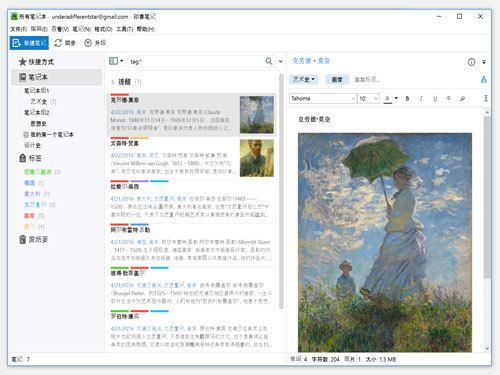Screen dimensions: 500x375
Task: Select 艺术史 (7) notebook in sidebar
Action: 43,102
